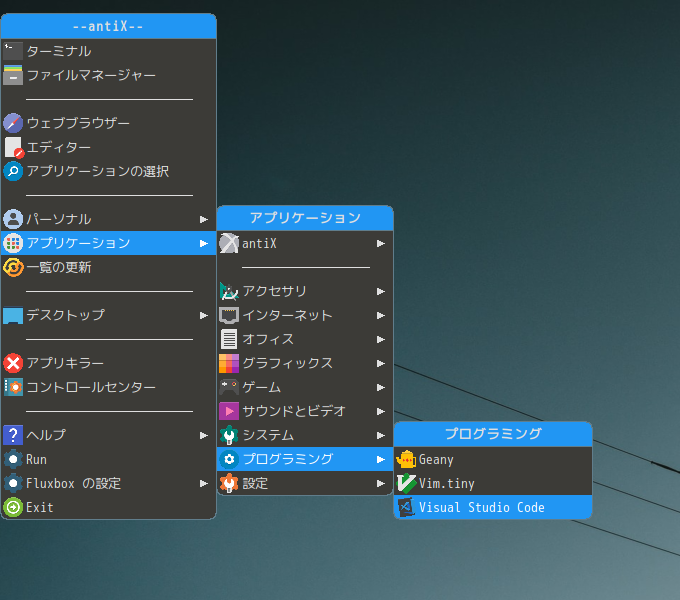Click the サウンドとビデオ play icon
Screen dimensions: 680x600
pos(229,411)
